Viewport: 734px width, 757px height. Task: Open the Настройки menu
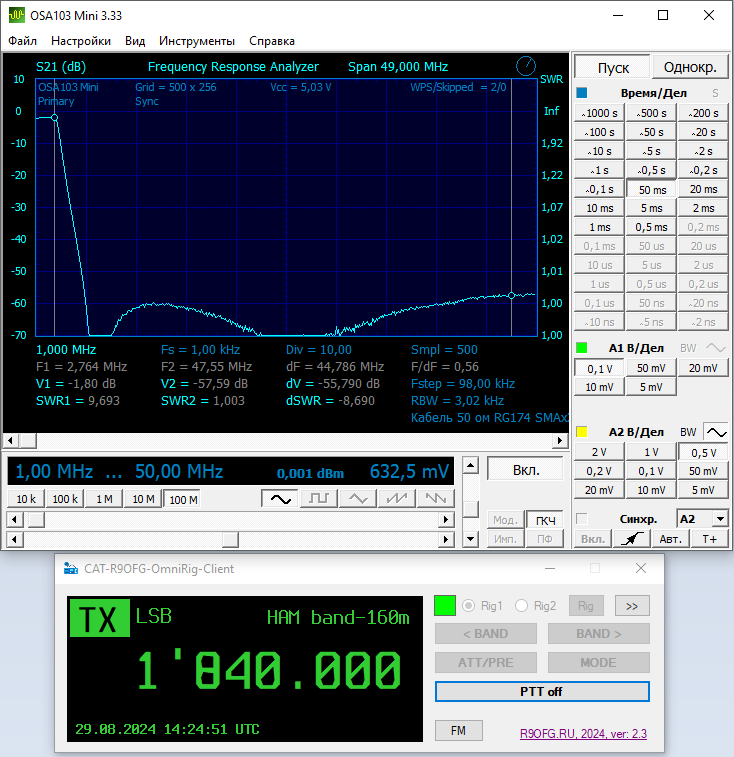pyautogui.click(x=81, y=41)
